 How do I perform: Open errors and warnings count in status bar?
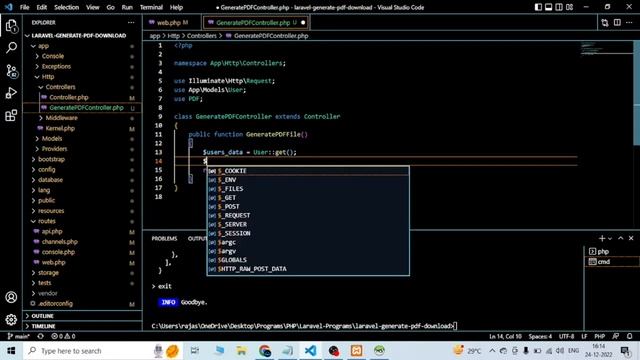point(63,336)
